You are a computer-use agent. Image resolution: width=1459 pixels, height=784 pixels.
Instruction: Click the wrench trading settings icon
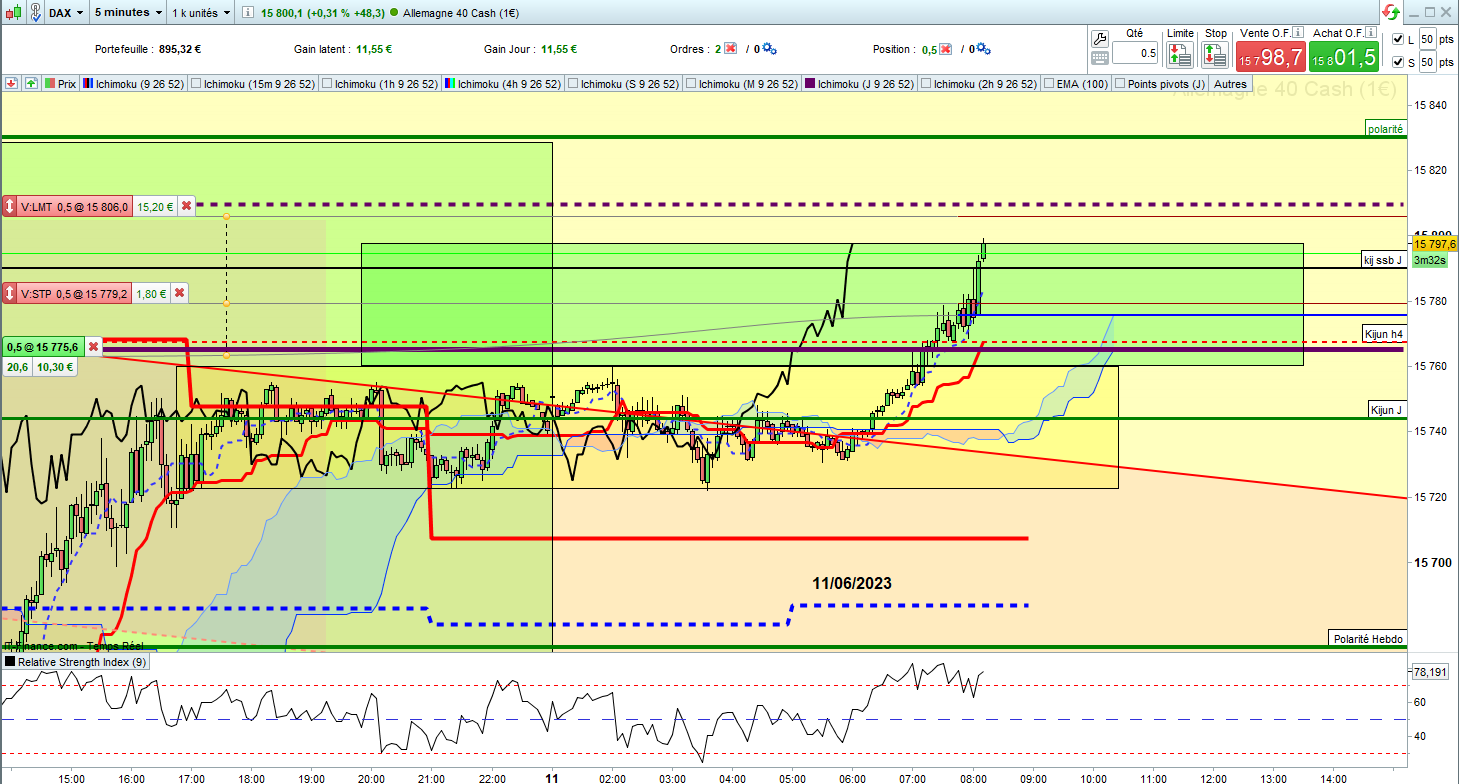tap(1100, 39)
